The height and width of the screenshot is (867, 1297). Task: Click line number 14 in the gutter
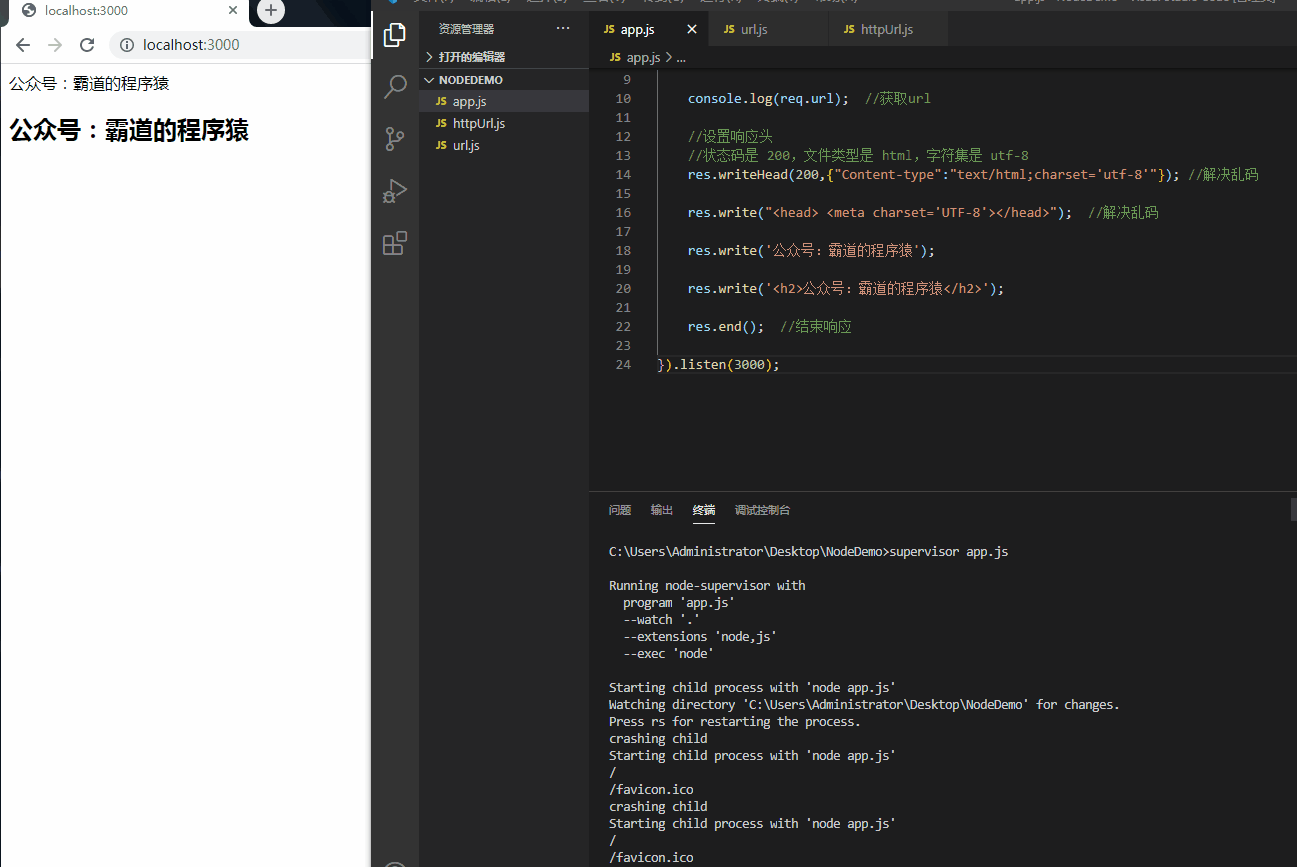623,174
